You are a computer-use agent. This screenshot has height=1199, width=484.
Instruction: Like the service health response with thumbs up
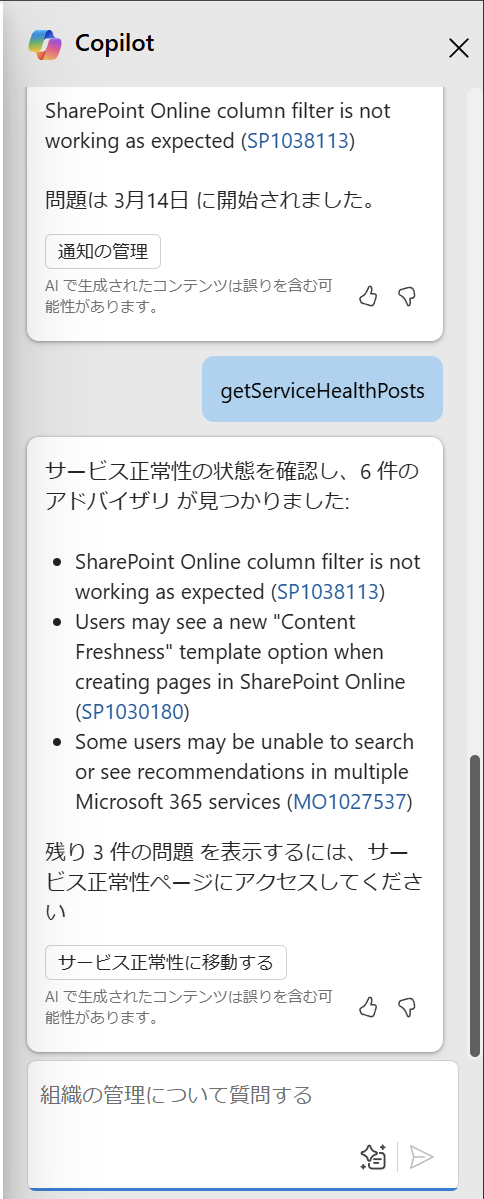369,1008
